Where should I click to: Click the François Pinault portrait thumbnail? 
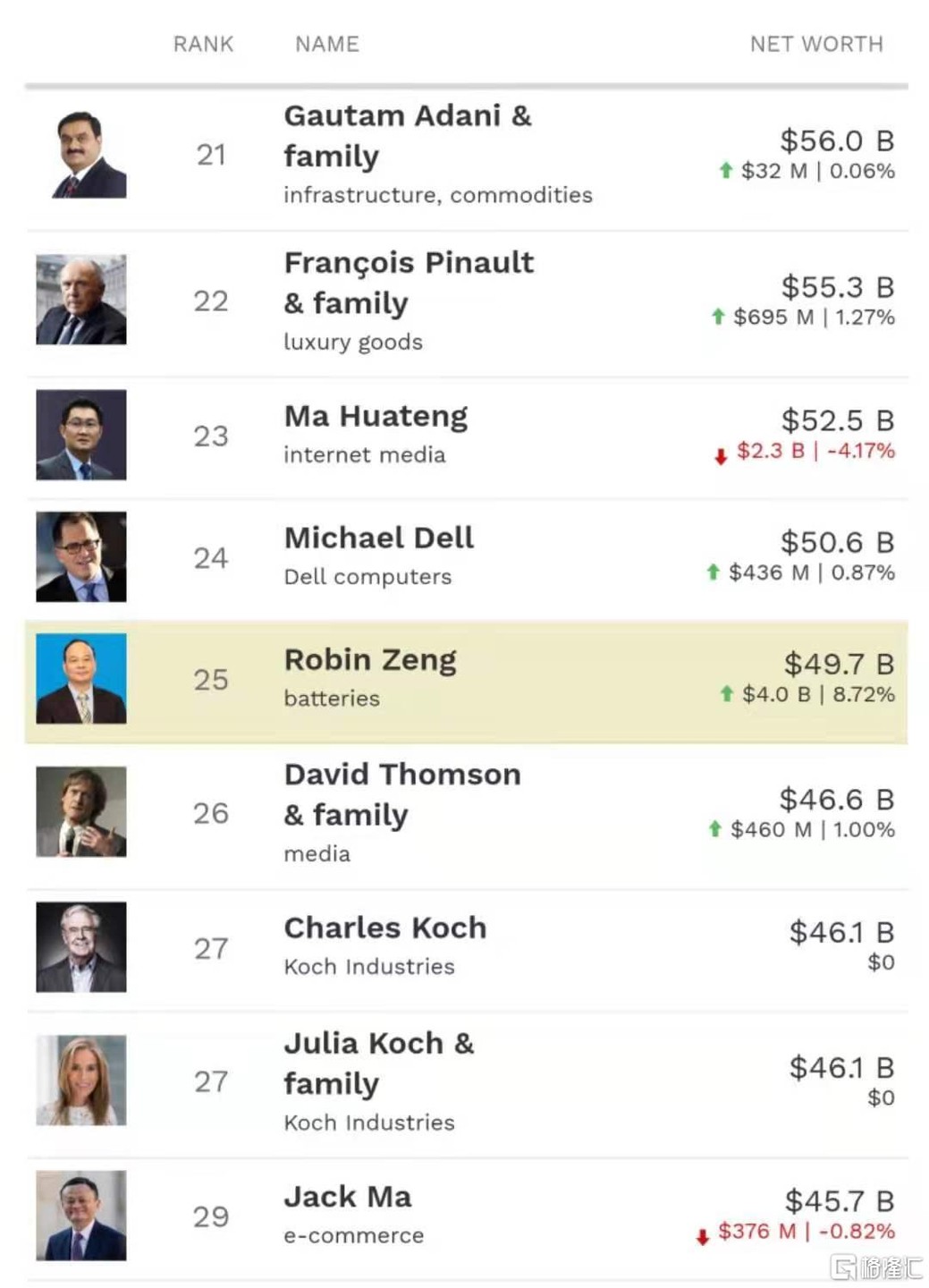(x=81, y=300)
